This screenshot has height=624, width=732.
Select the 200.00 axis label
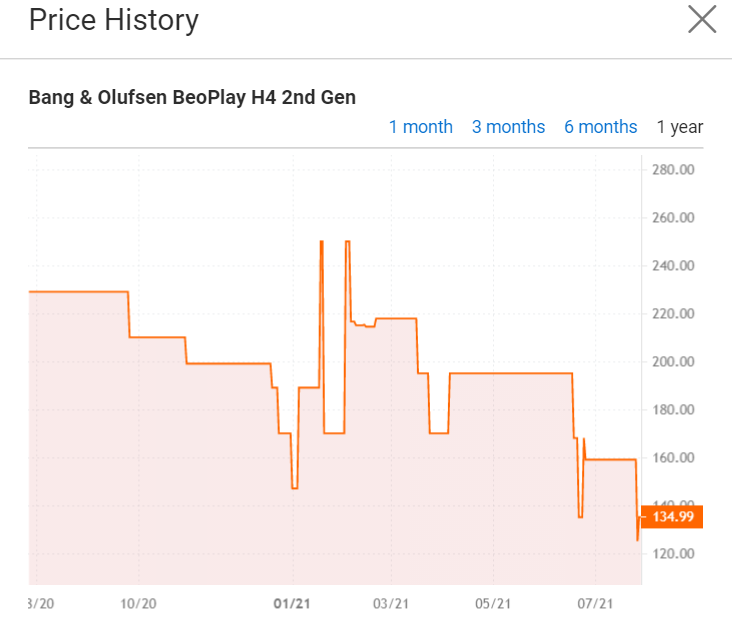coord(672,362)
